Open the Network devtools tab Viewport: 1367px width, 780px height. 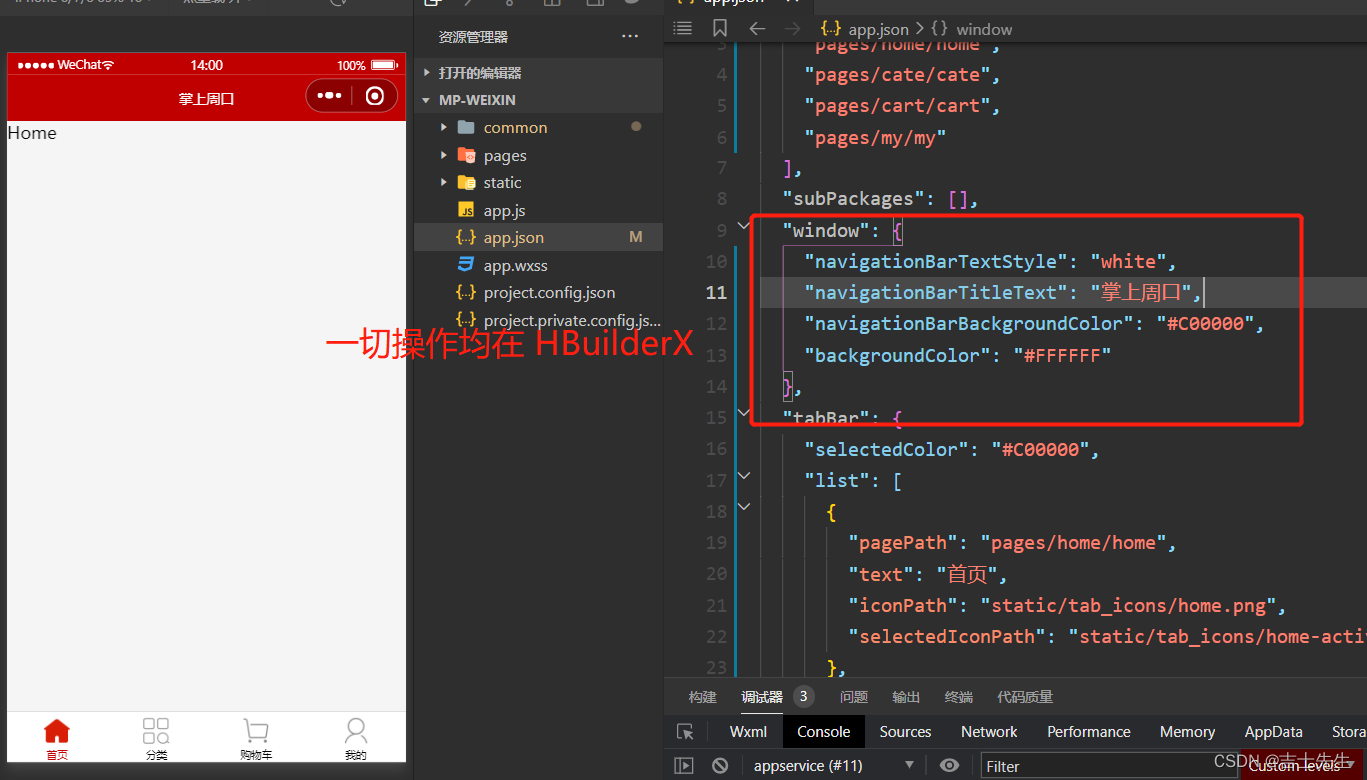[x=989, y=732]
